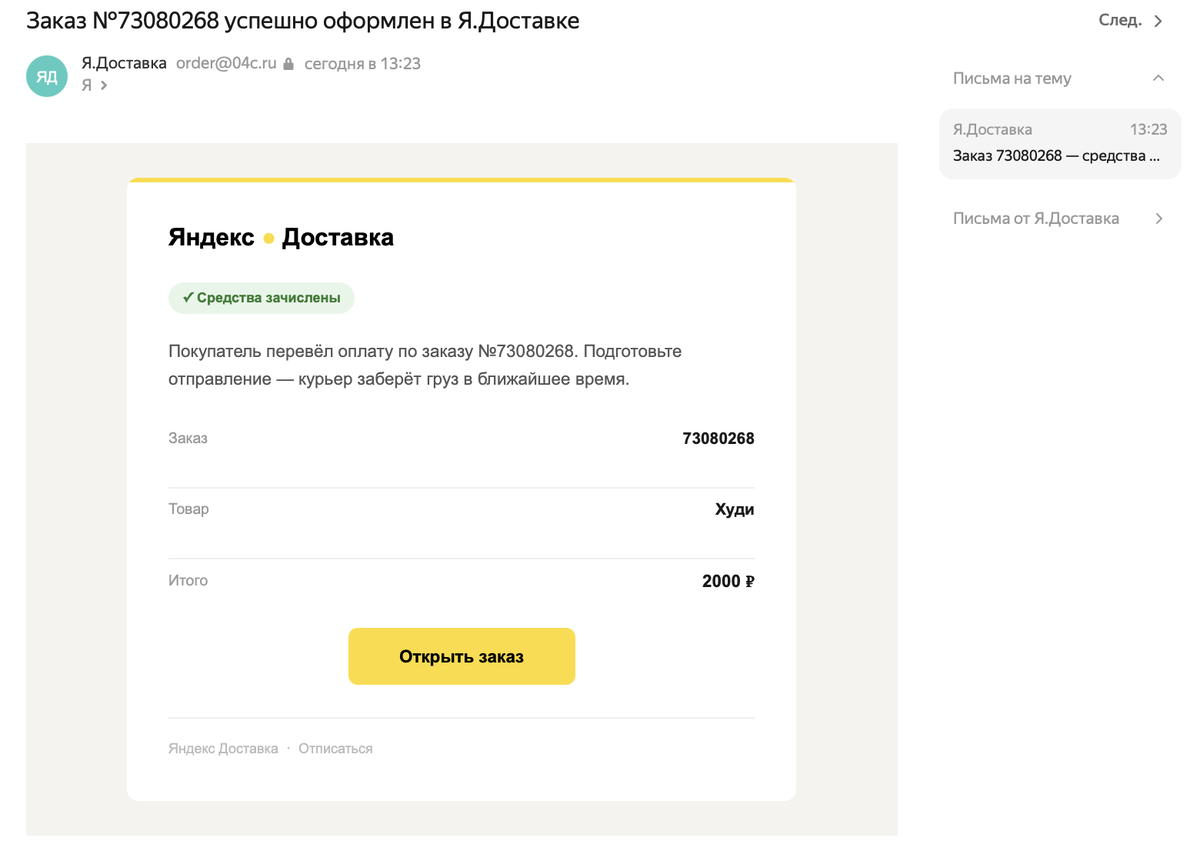Click the lock icon beside the sender address
Viewport: 1200px width, 851px height.
pos(289,64)
